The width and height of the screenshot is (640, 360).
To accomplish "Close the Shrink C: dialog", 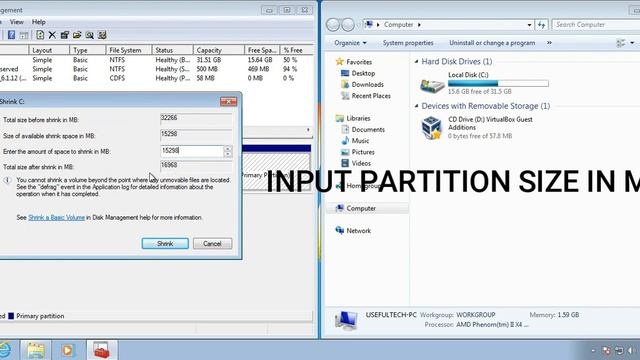I will pos(228,101).
